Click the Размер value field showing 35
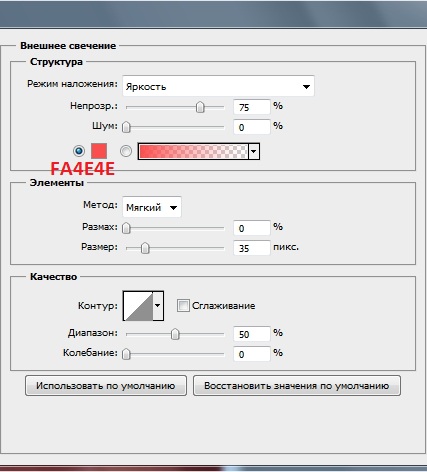This screenshot has height=472, width=427. click(x=251, y=248)
